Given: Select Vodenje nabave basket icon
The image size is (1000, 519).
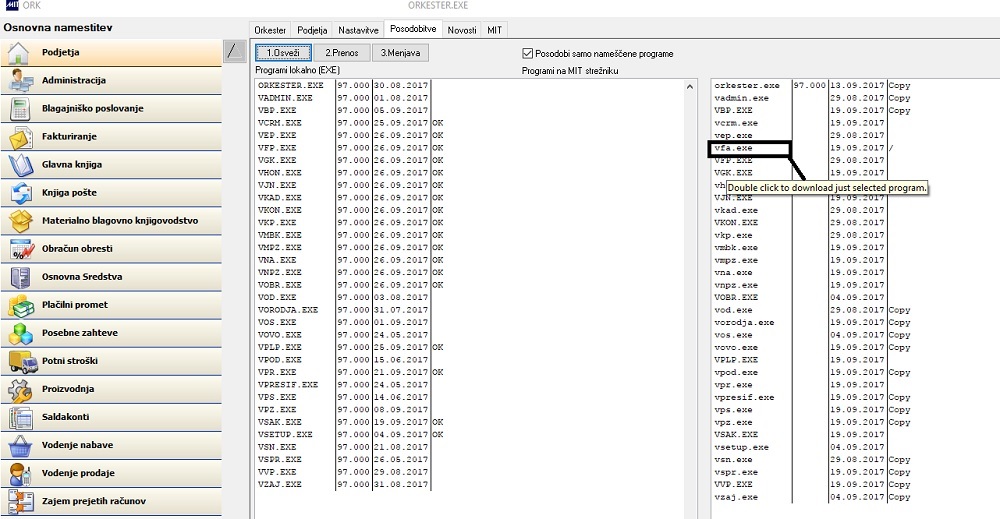Looking at the screenshot, I should 20,445.
